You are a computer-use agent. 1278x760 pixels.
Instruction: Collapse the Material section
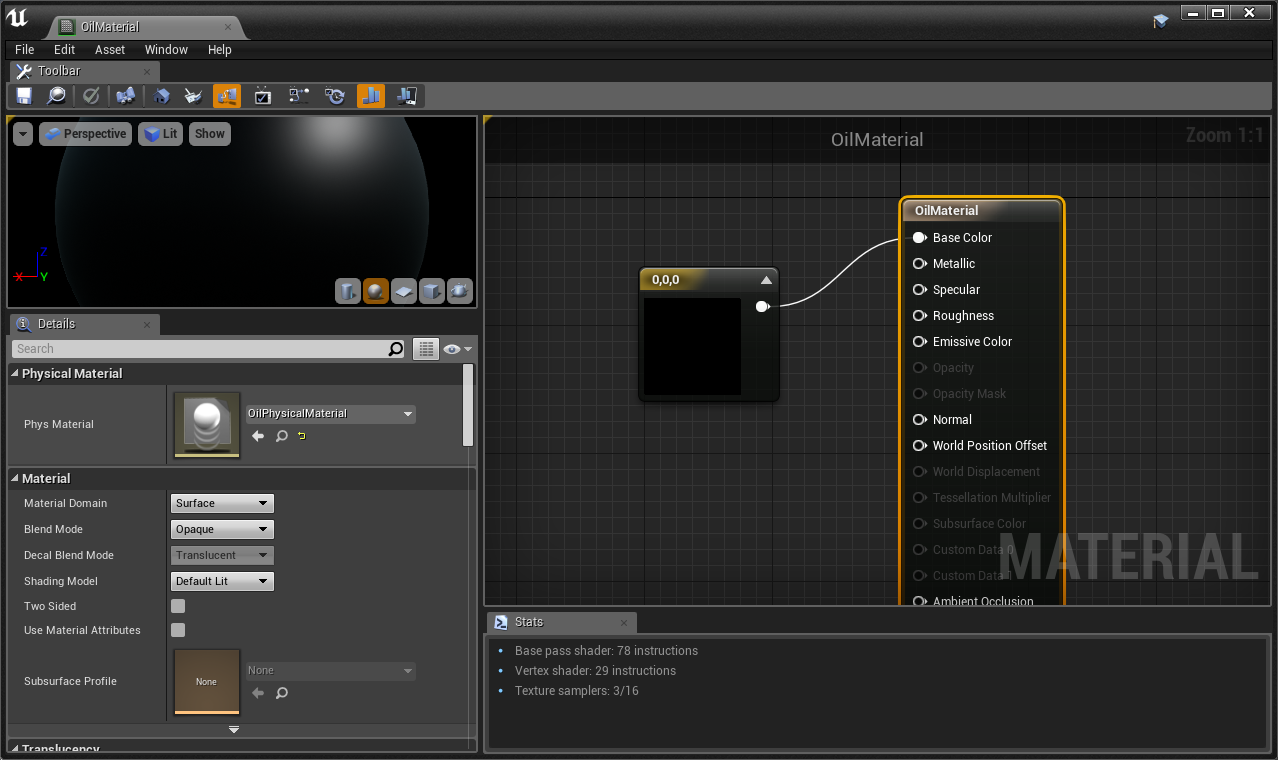point(15,478)
